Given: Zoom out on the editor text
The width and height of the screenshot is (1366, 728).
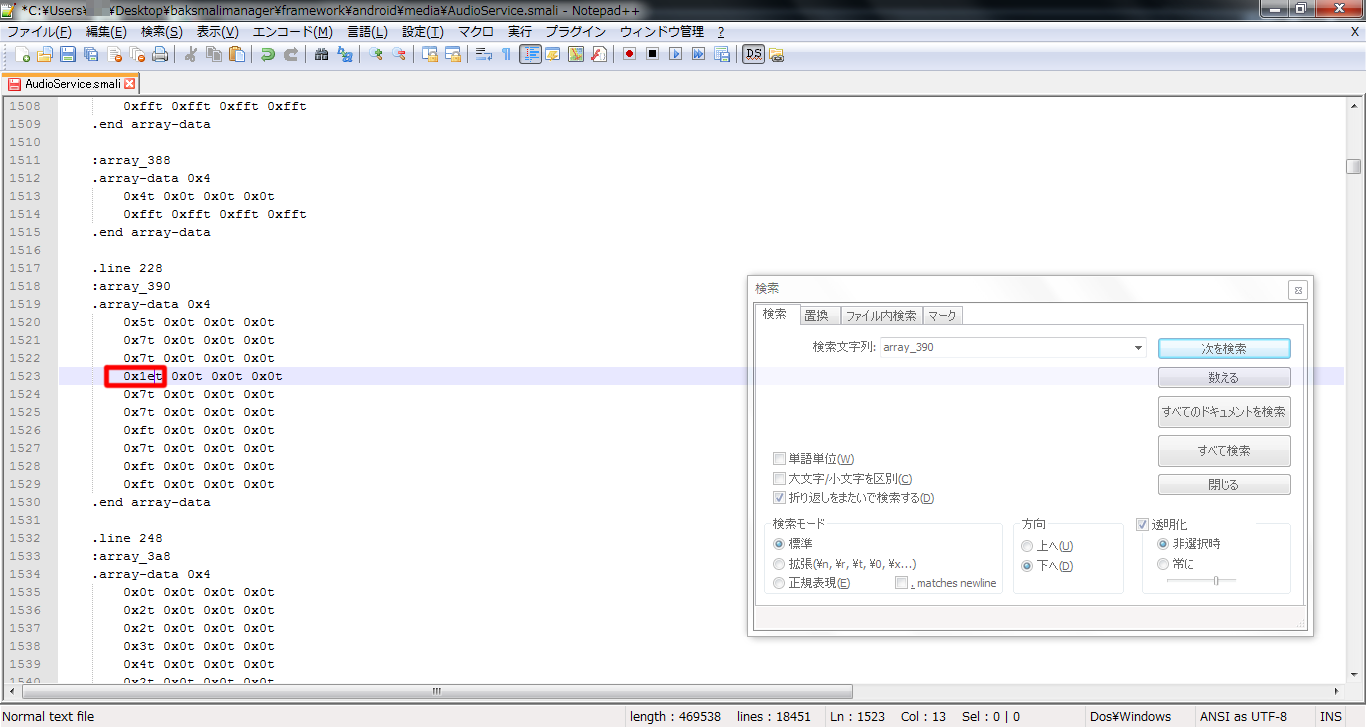Looking at the screenshot, I should point(398,54).
